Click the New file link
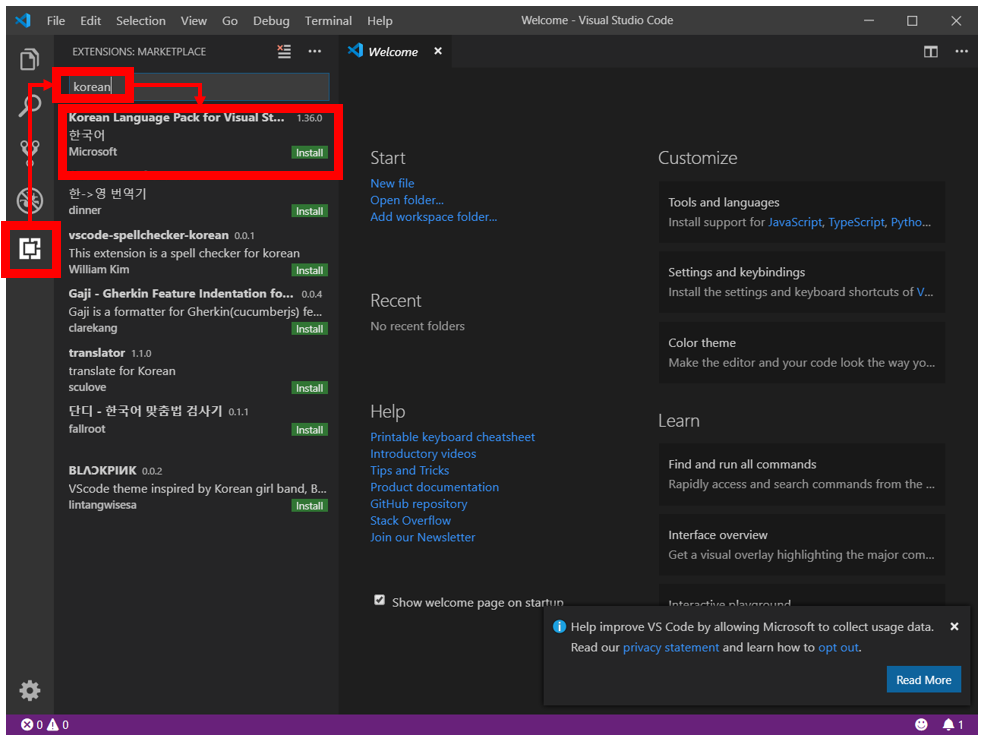 coord(392,183)
